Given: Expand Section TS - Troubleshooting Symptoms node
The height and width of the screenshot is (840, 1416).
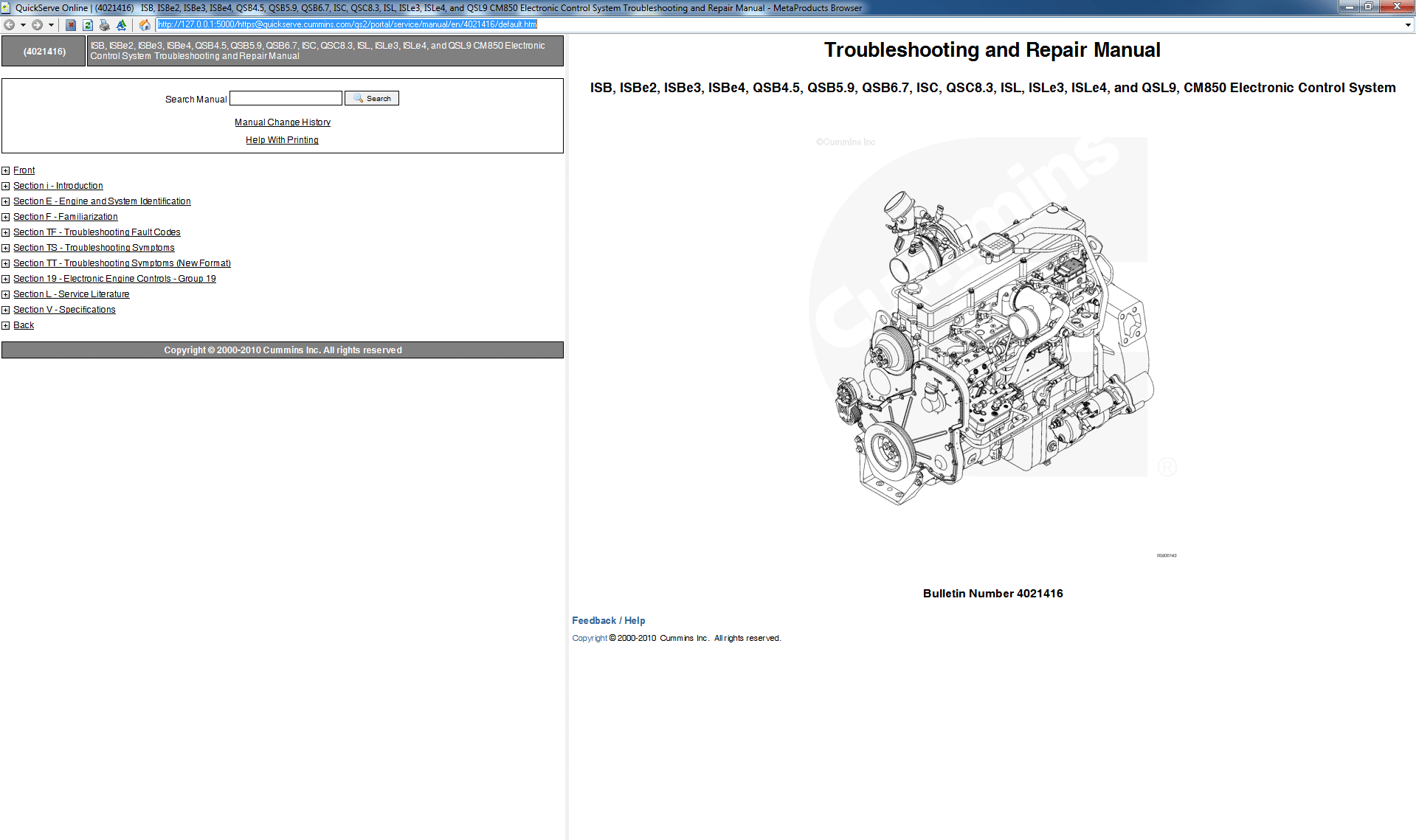Looking at the screenshot, I should click(x=6, y=248).
